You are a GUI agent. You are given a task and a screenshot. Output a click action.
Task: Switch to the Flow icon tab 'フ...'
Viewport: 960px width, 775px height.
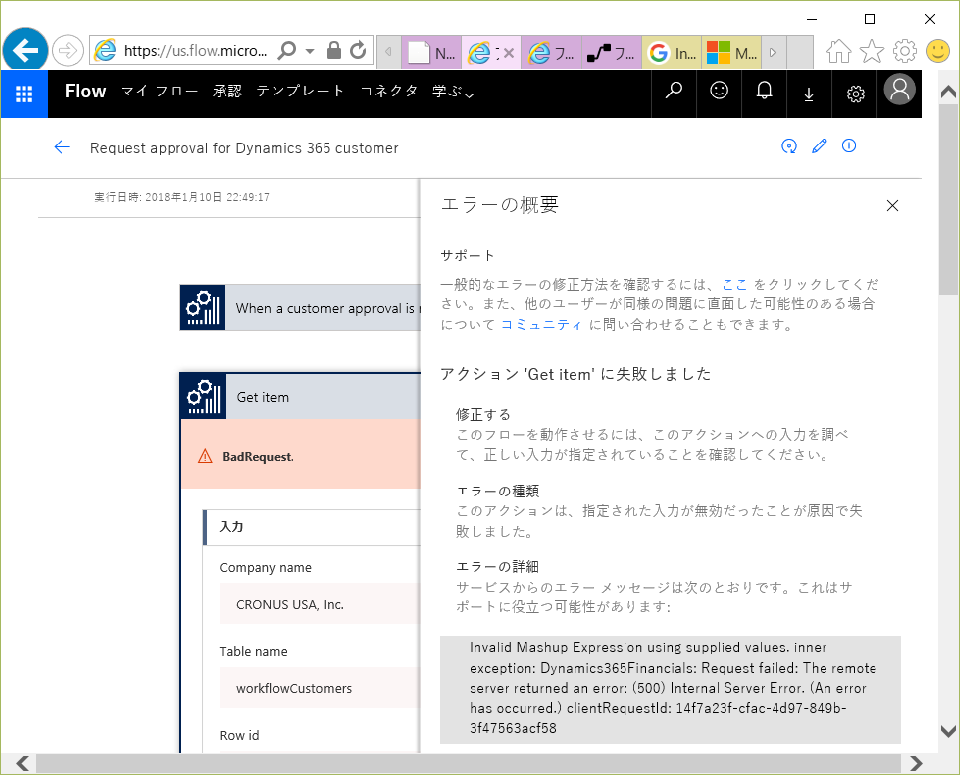tap(611, 53)
